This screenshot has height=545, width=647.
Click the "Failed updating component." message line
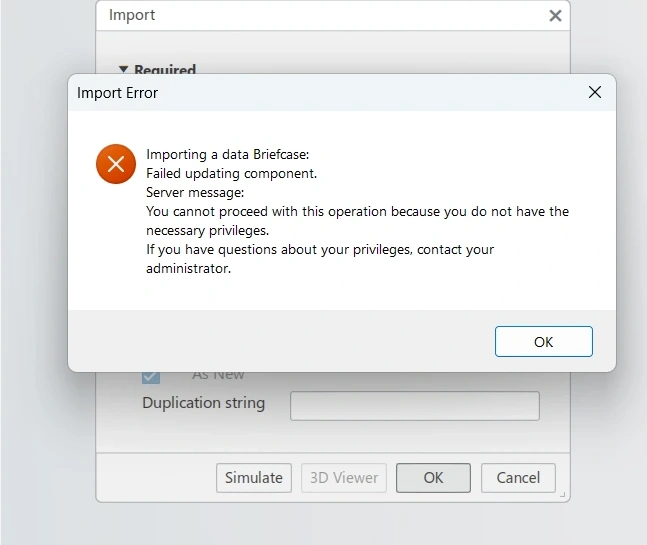[x=231, y=173]
